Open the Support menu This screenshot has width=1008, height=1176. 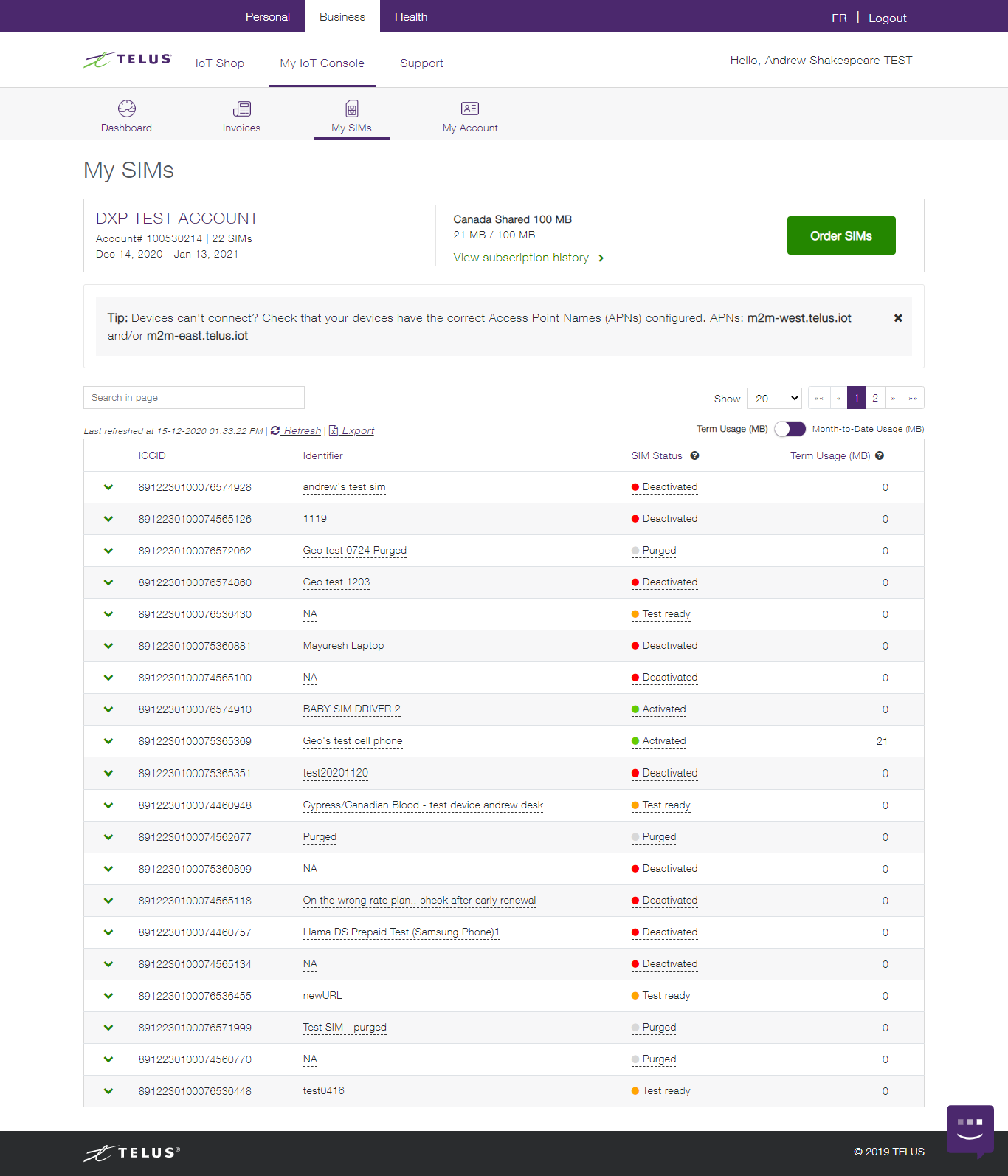coord(421,63)
